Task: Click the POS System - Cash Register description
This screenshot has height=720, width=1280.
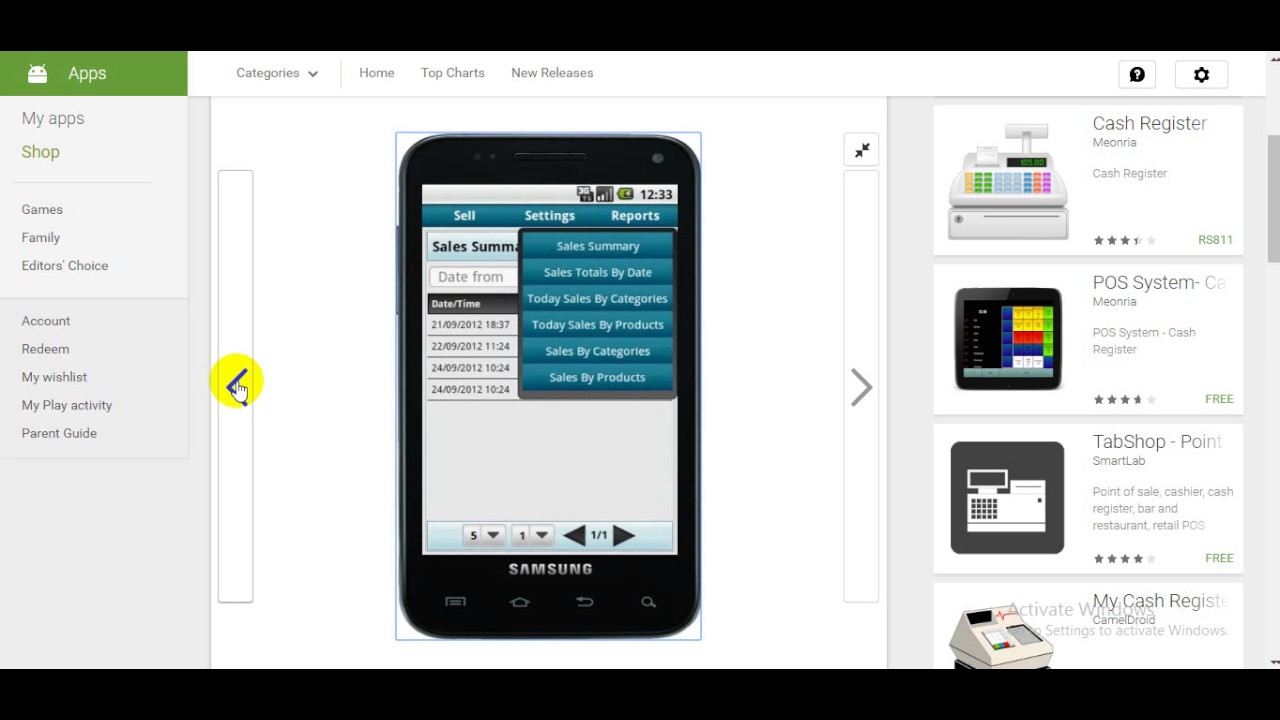Action: click(x=1144, y=341)
